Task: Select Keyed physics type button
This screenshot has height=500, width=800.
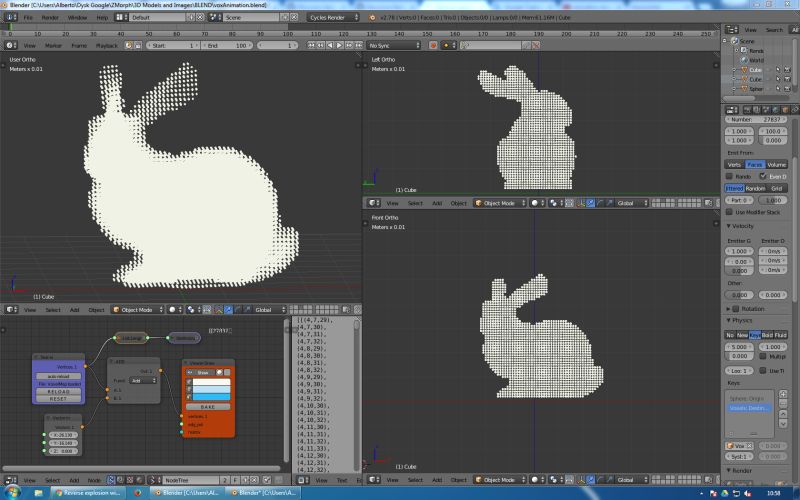Action: tap(755, 335)
